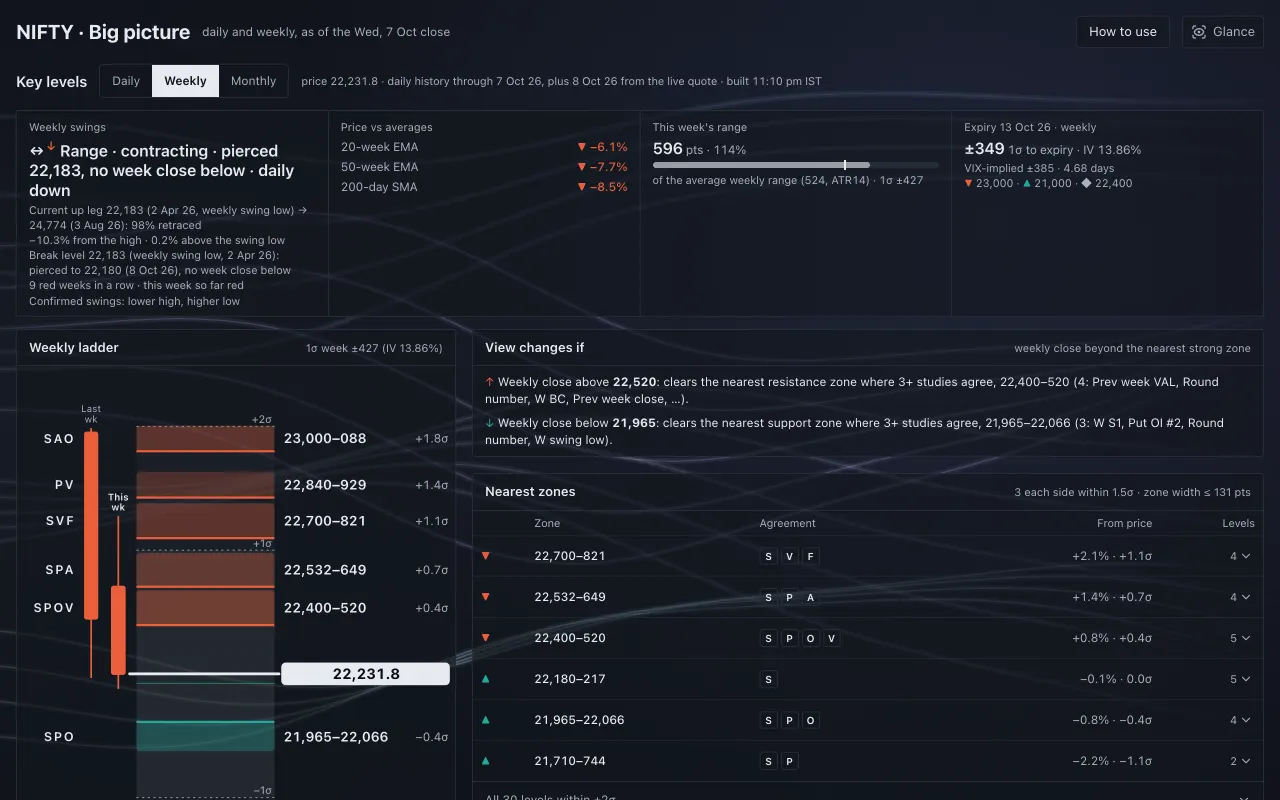This screenshot has width=1280, height=800.
Task: Click the down arrow by 20-week EMA −6.1%
Action: [x=581, y=147]
